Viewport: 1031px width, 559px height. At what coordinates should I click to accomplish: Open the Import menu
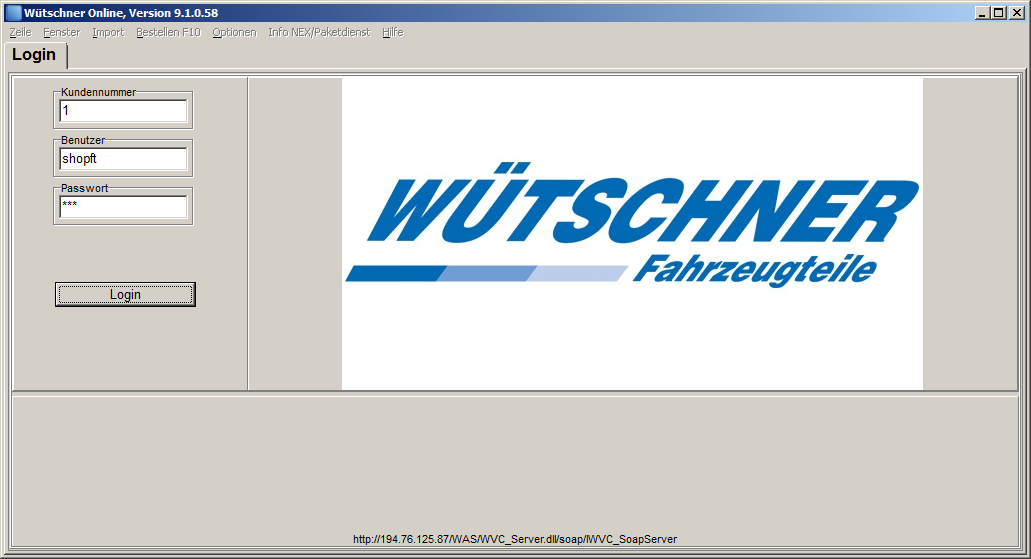tap(108, 32)
